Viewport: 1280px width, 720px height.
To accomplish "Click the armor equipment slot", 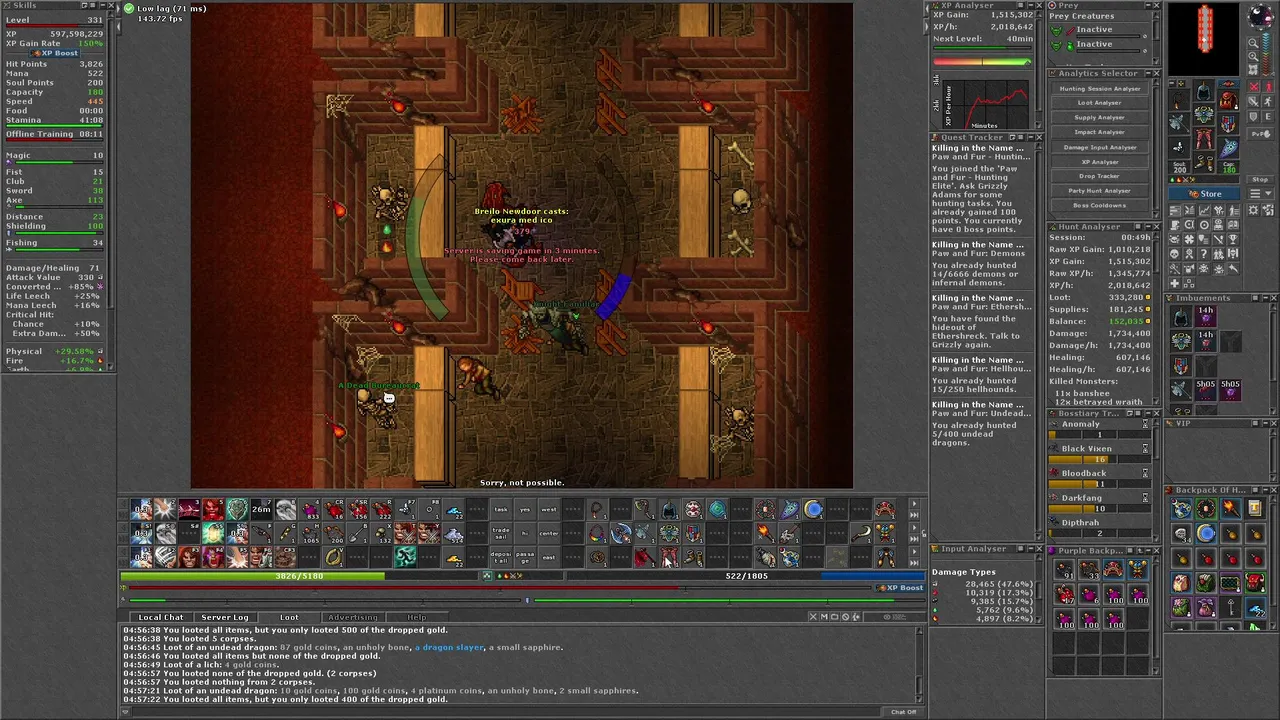I will 1204,113.
